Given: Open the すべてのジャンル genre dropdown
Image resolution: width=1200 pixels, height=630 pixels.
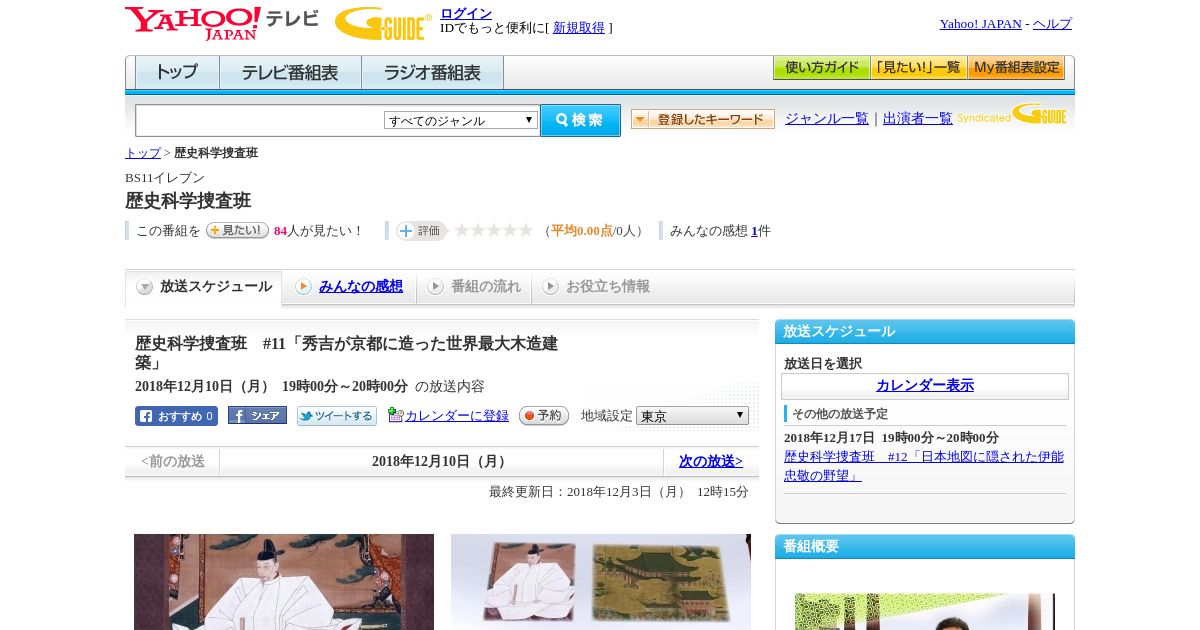Looking at the screenshot, I should pos(461,120).
